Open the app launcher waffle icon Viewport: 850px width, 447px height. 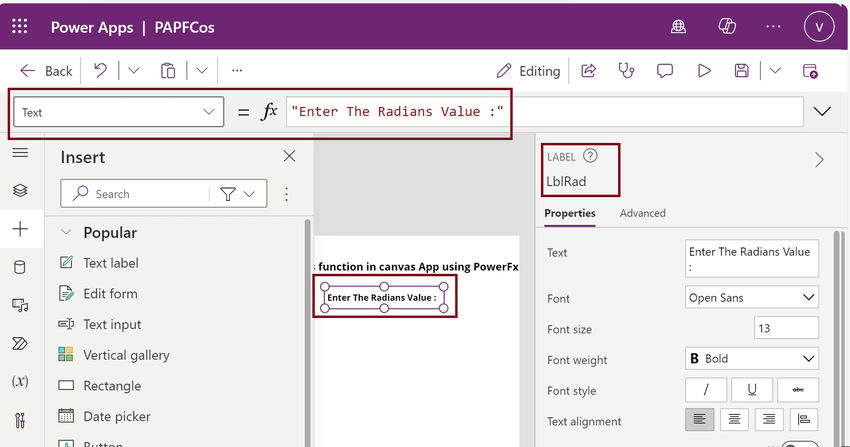click(x=20, y=27)
